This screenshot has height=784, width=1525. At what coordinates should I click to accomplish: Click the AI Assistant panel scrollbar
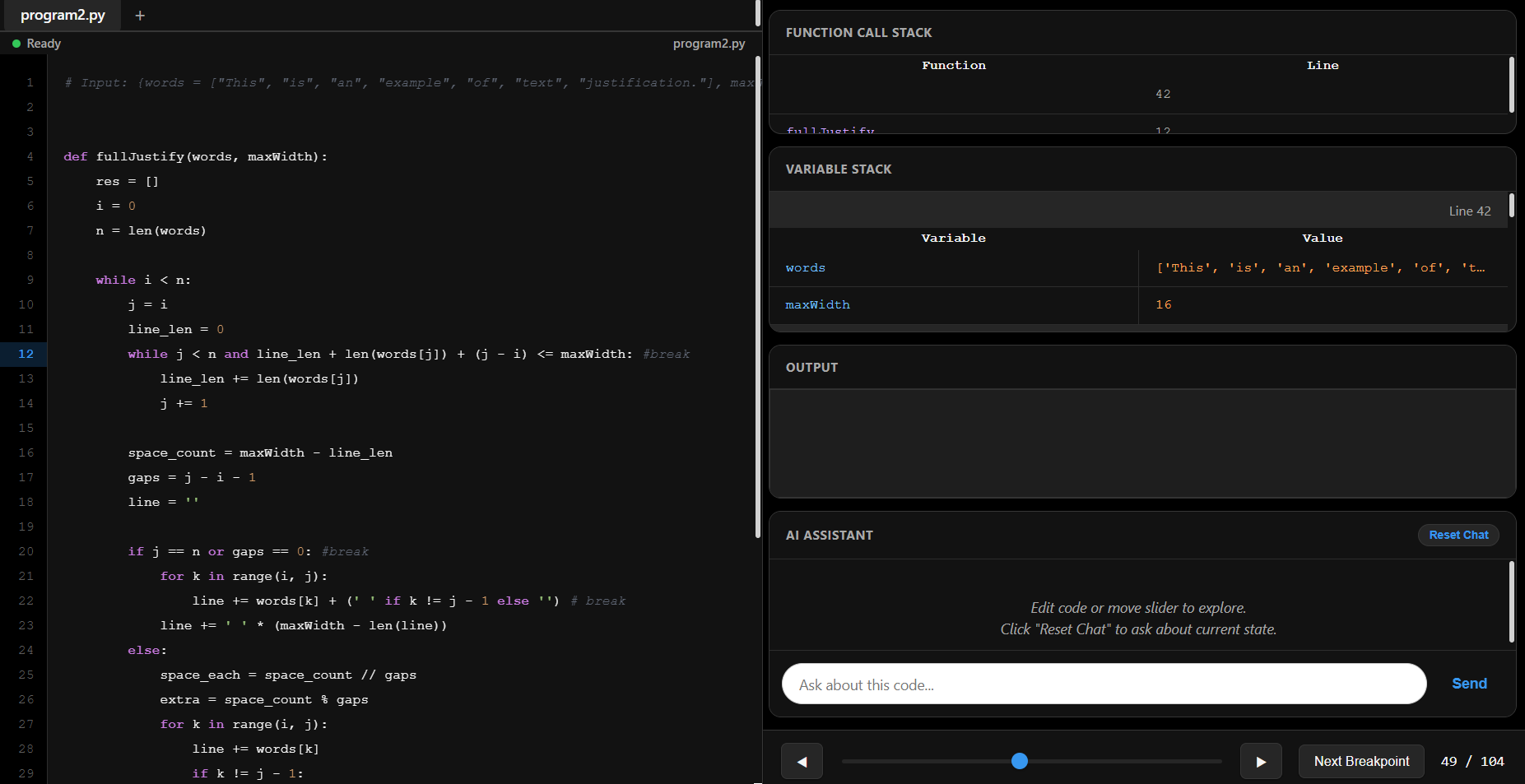(x=1511, y=601)
